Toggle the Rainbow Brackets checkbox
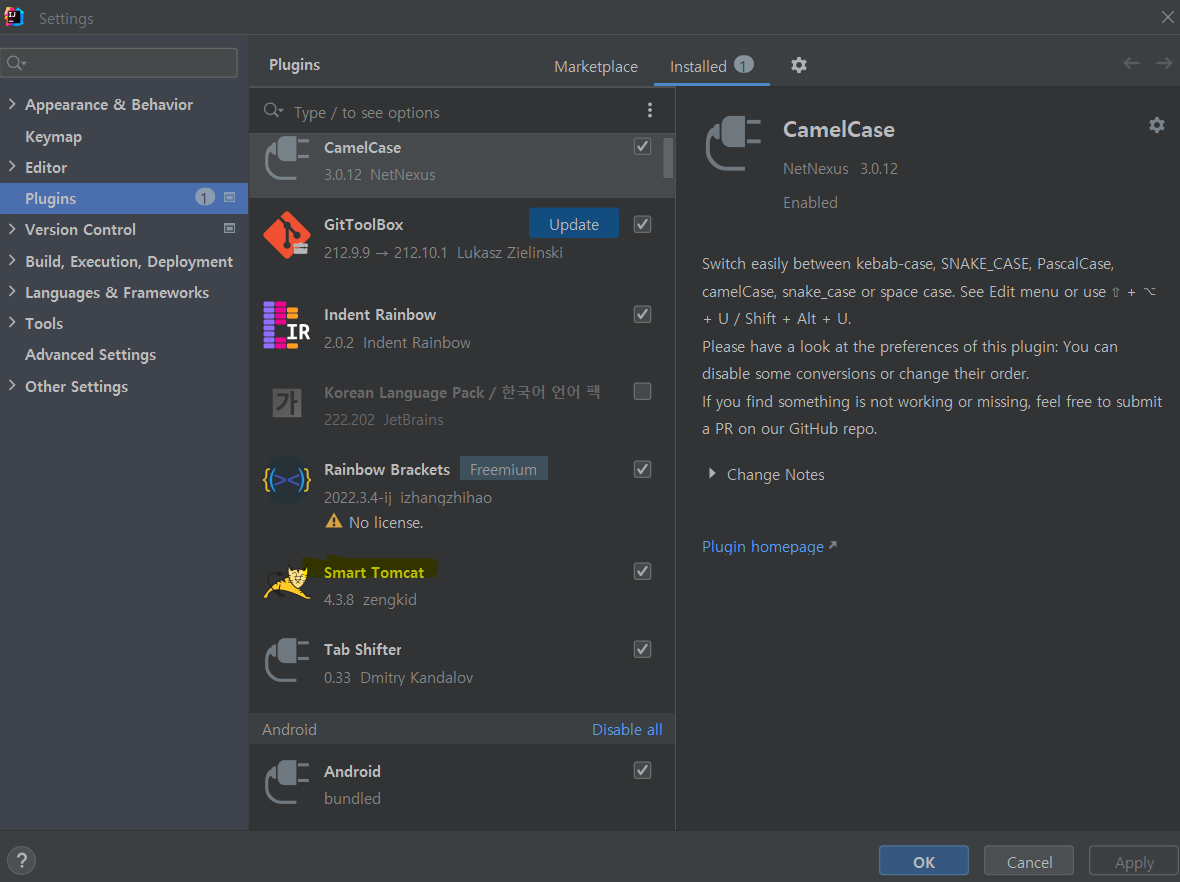1180x882 pixels. pos(642,469)
